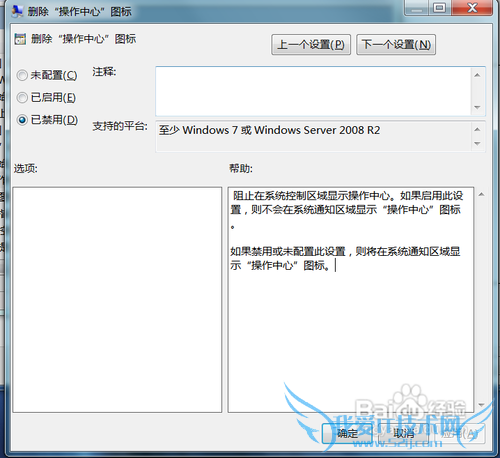This screenshot has height=458, width=500.
Task: Click the 支持的平台: label
Action: (x=120, y=126)
